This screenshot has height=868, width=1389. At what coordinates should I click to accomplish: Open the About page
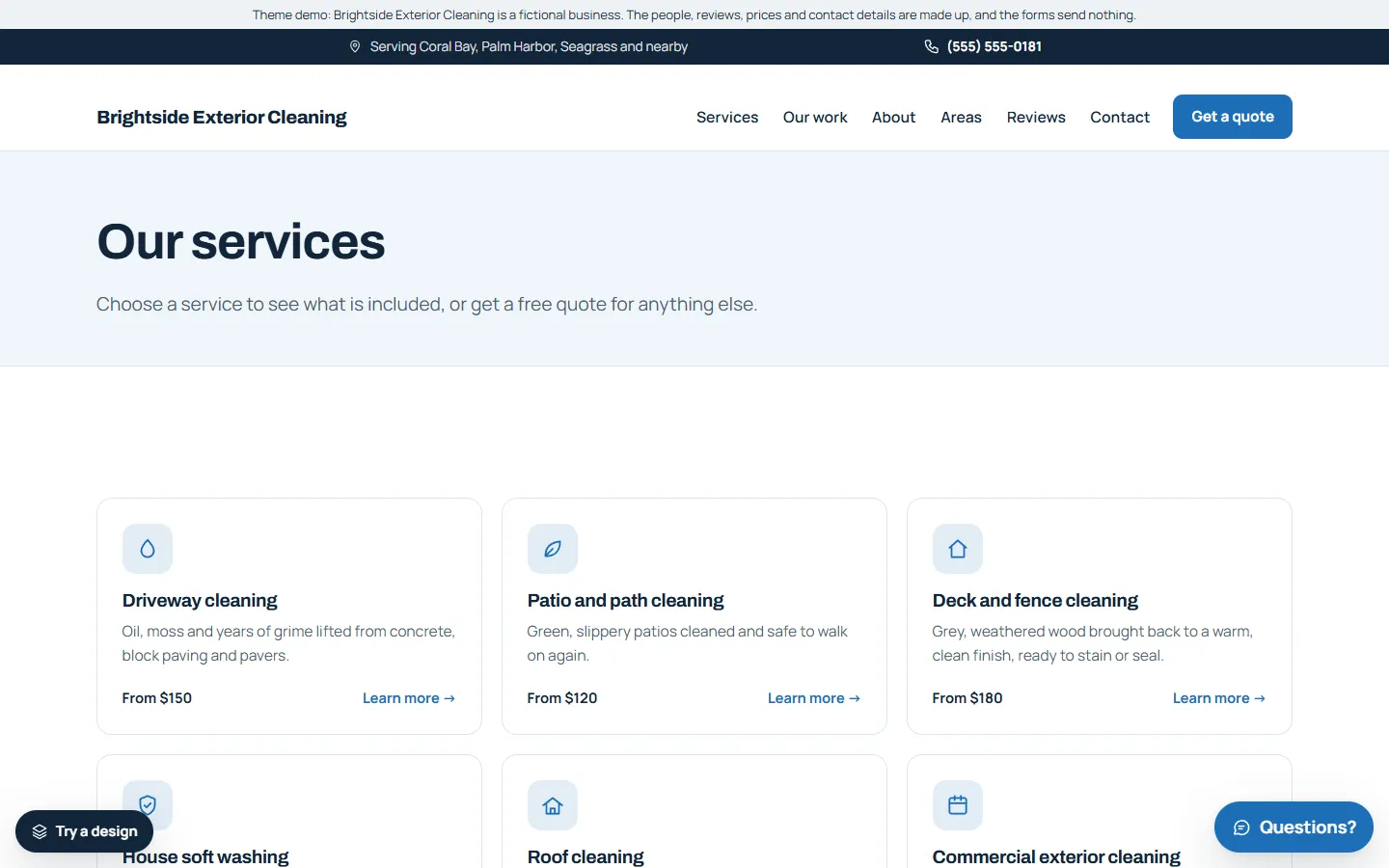[x=894, y=117]
